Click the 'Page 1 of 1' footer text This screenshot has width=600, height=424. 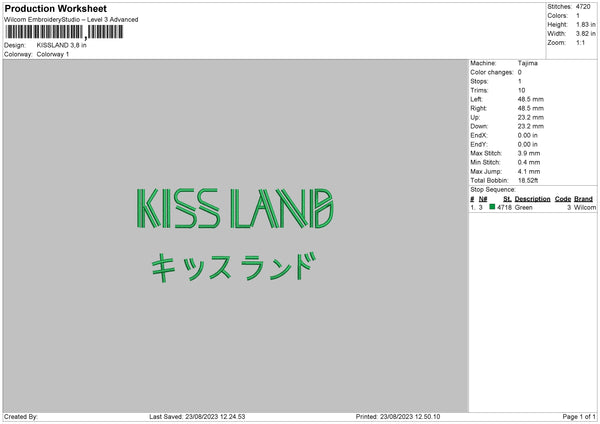tap(579, 417)
